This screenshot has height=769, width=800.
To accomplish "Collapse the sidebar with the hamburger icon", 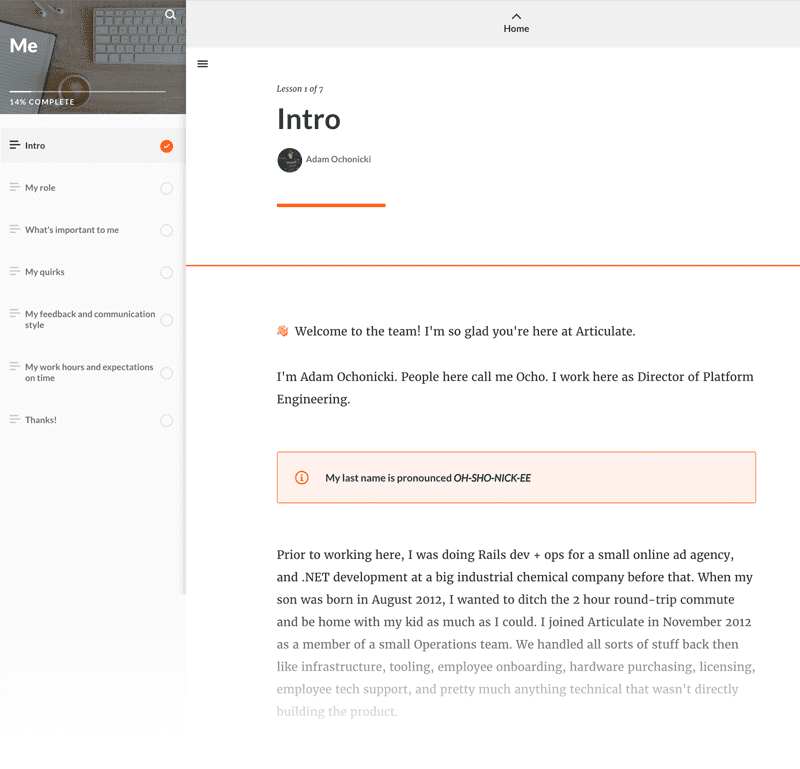I will click(x=203, y=64).
